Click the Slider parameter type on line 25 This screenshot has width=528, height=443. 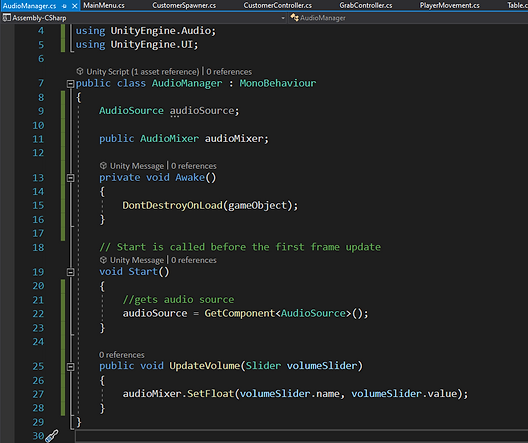[263, 366]
